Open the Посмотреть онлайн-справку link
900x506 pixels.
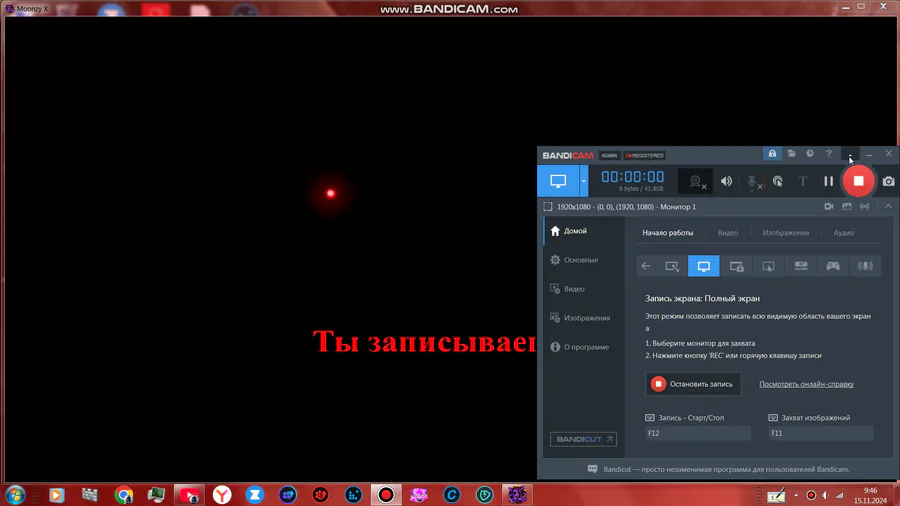tap(806, 384)
